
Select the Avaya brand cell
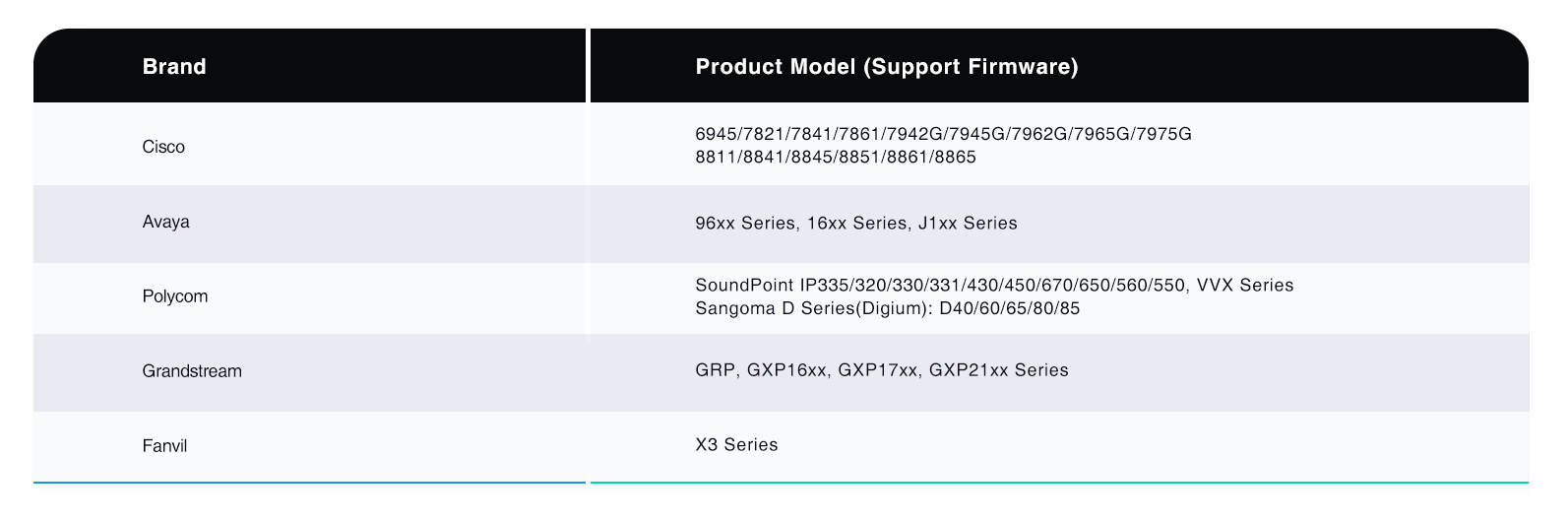point(165,222)
